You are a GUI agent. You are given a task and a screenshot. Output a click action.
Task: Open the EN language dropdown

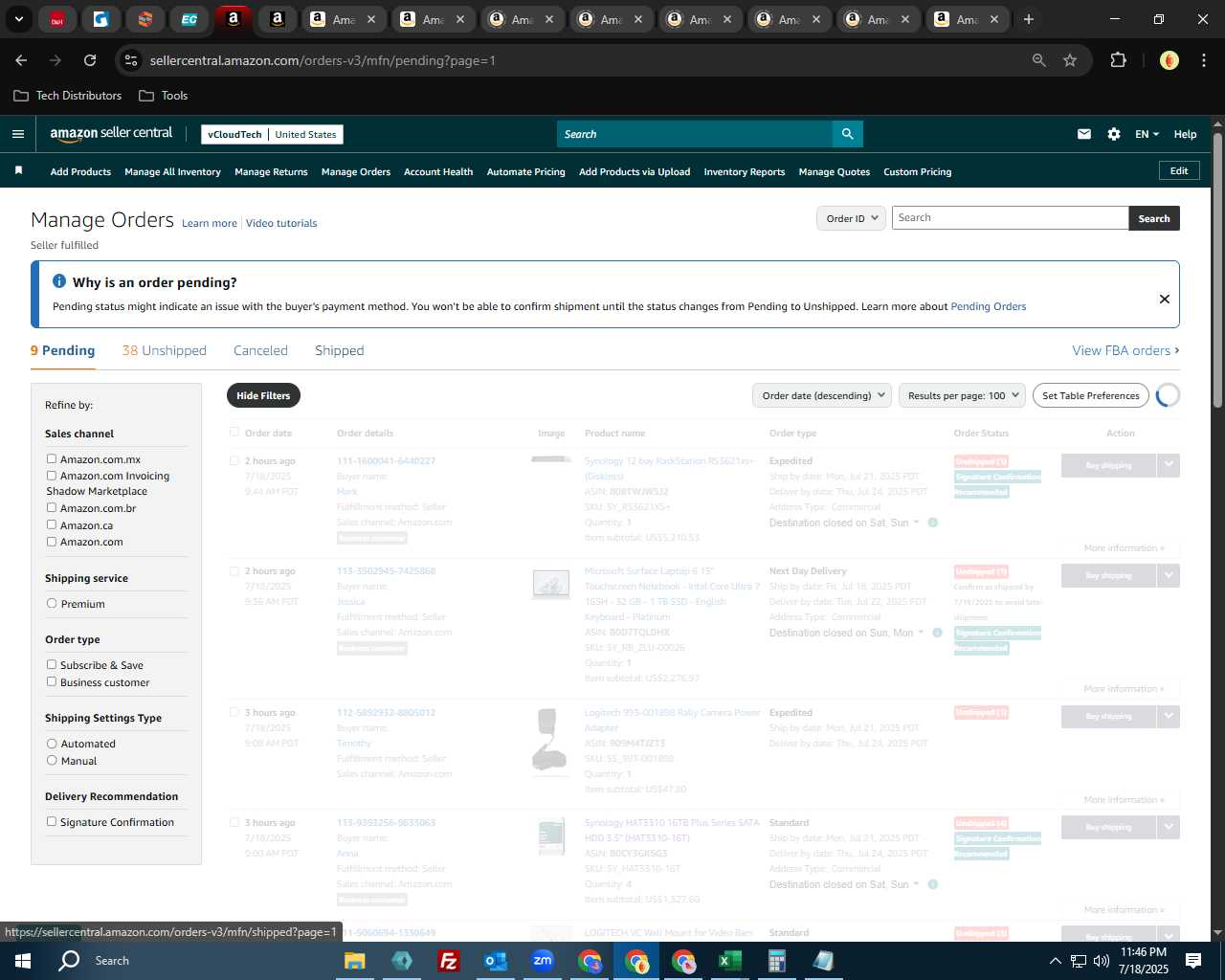pyautogui.click(x=1147, y=134)
